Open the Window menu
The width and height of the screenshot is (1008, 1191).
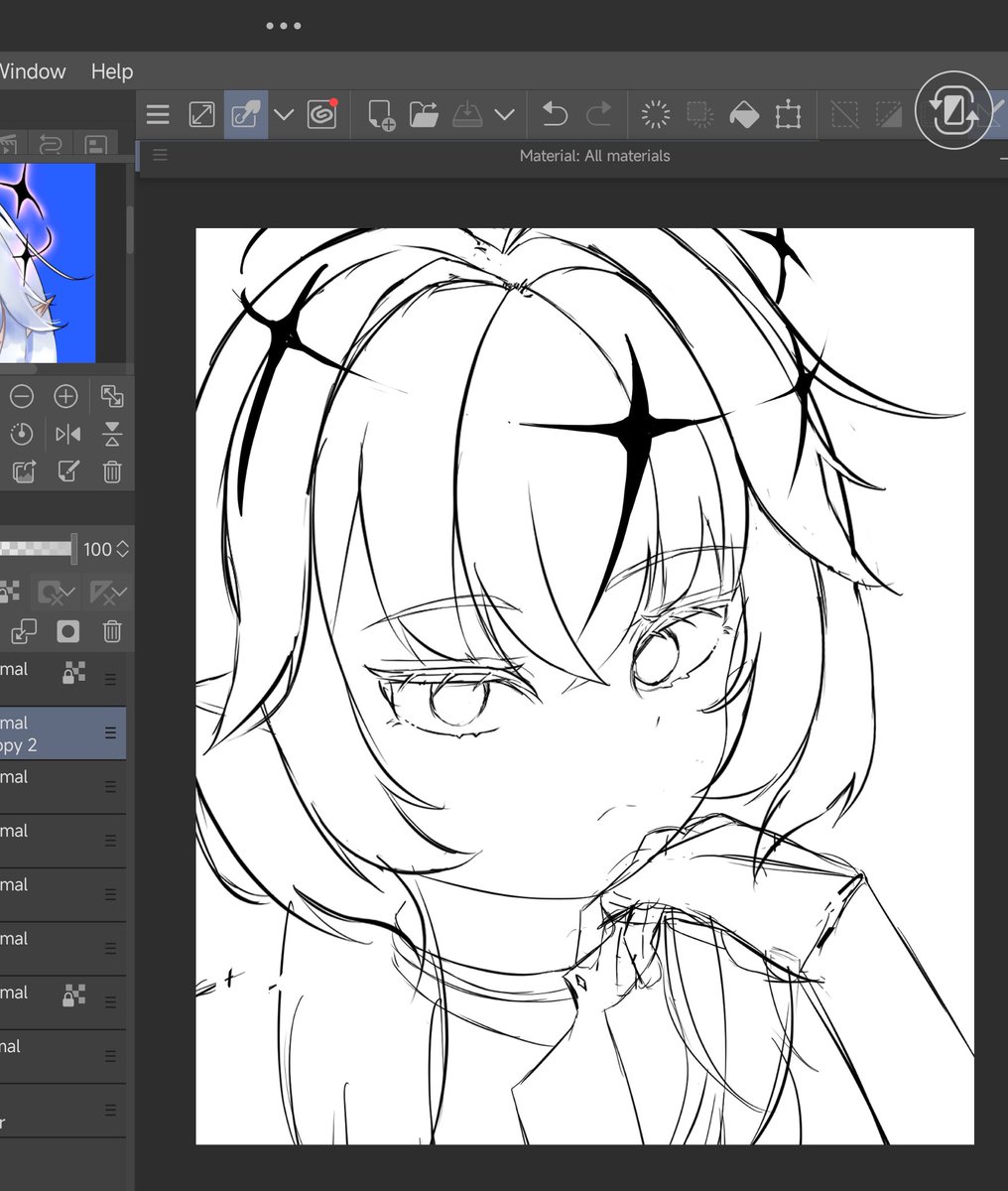pos(32,71)
